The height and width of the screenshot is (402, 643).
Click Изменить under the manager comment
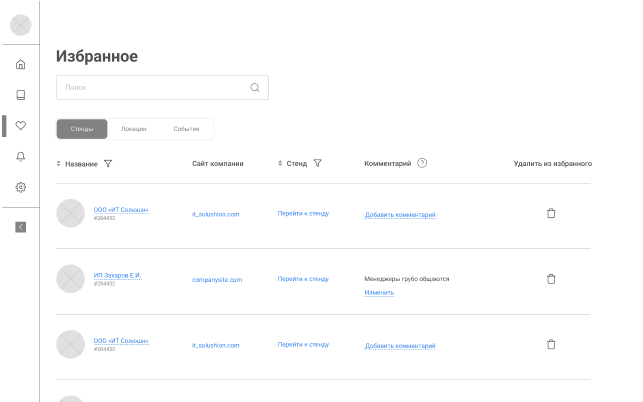click(379, 292)
